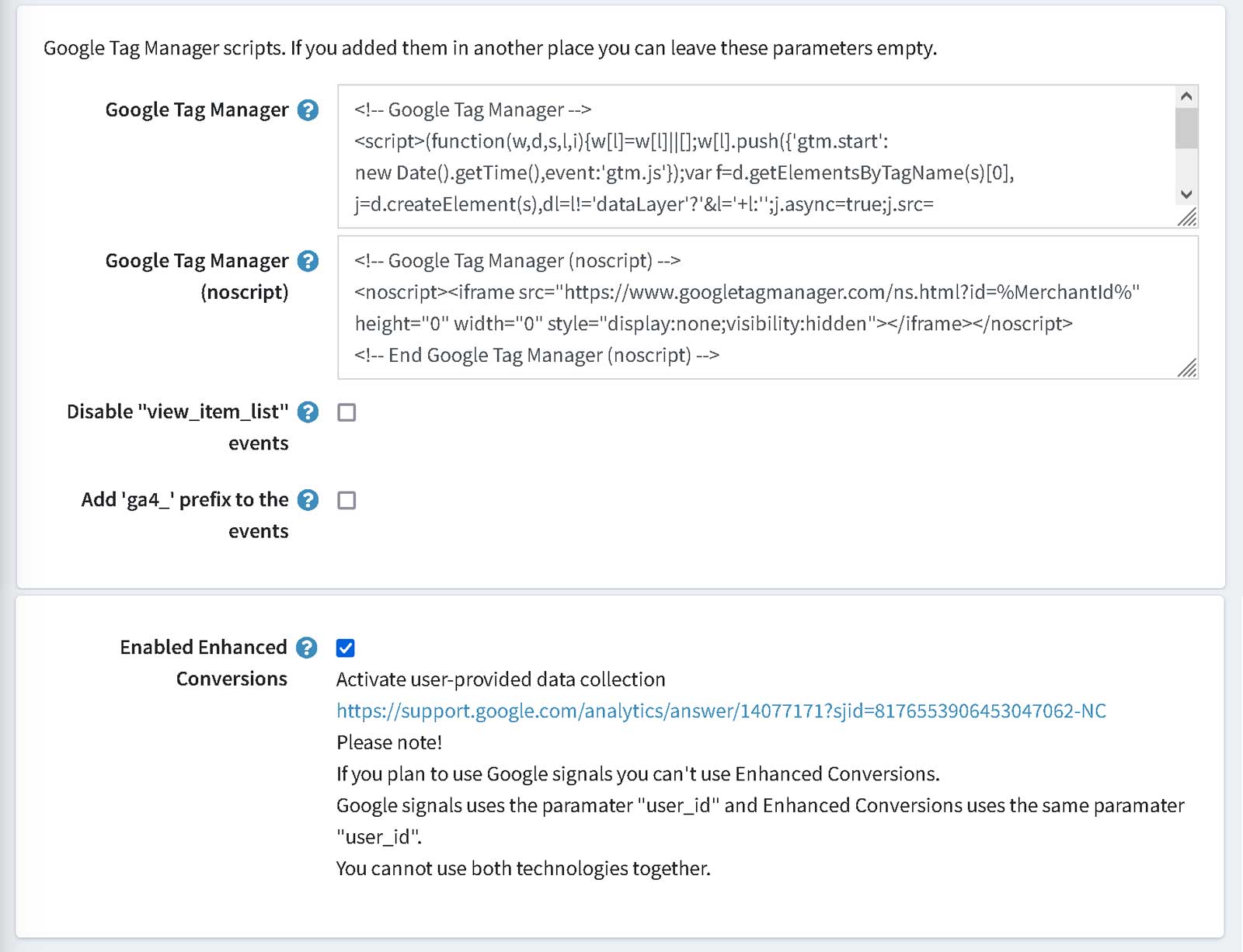Screen dimensions: 1243x952
Task: Click scroll up arrow in GTM script textarea
Action: (x=1186, y=96)
